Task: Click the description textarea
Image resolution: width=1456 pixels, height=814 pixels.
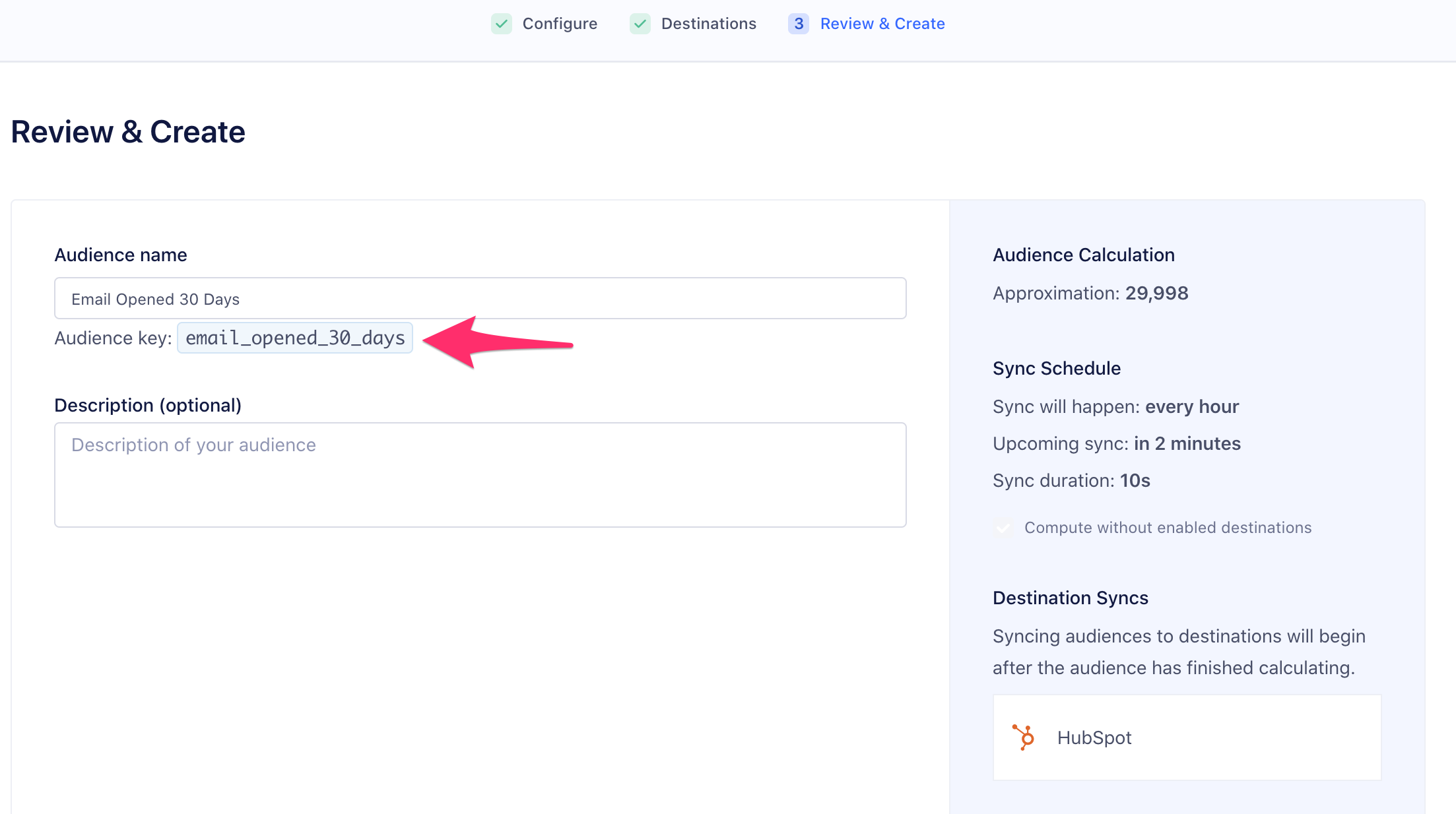Action: click(x=480, y=475)
